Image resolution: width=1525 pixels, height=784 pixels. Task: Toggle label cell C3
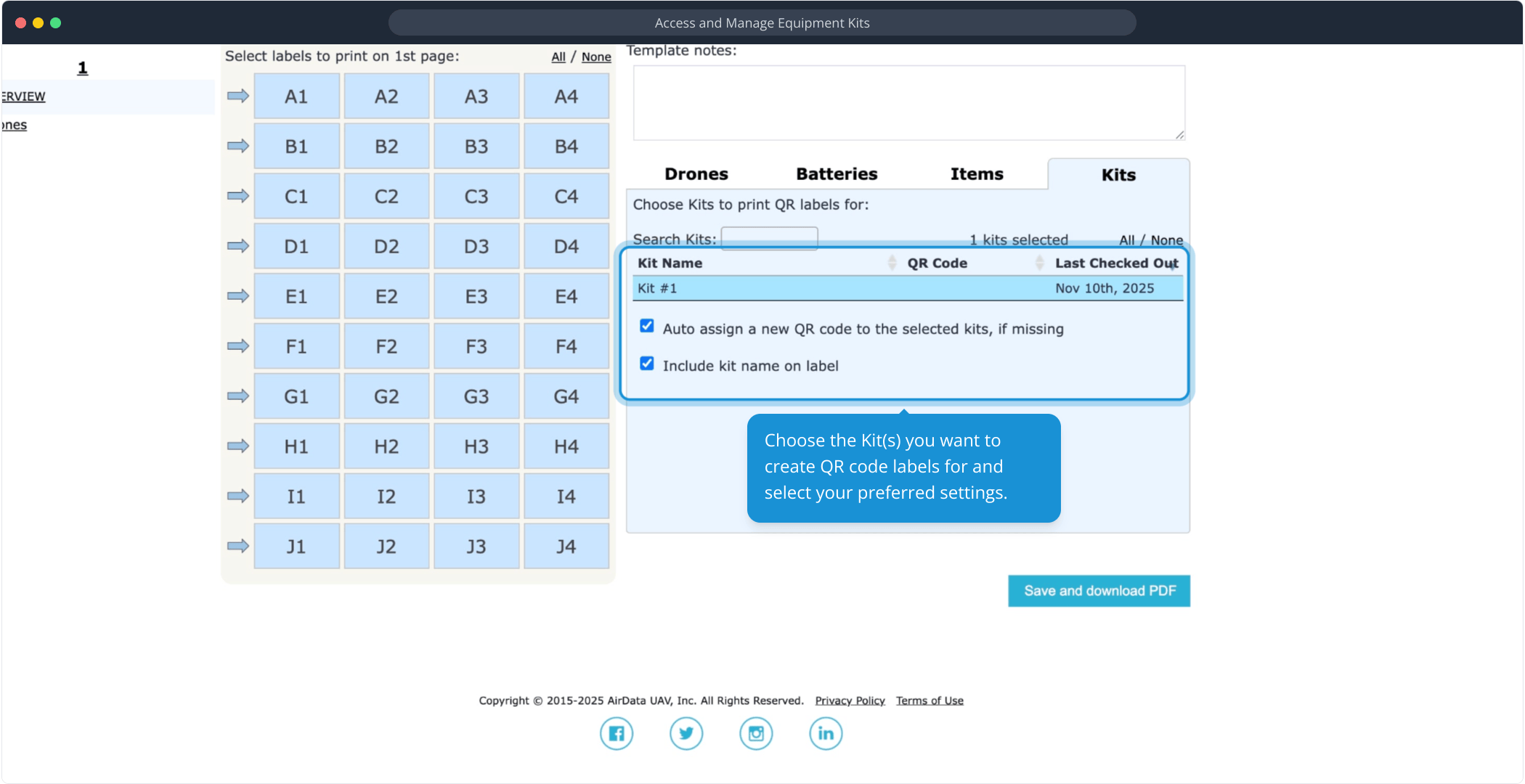476,196
